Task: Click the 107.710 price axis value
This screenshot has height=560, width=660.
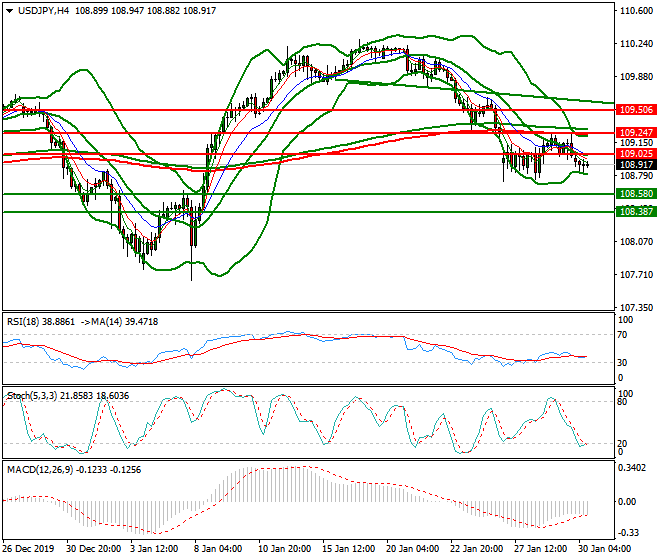Action: [x=636, y=275]
